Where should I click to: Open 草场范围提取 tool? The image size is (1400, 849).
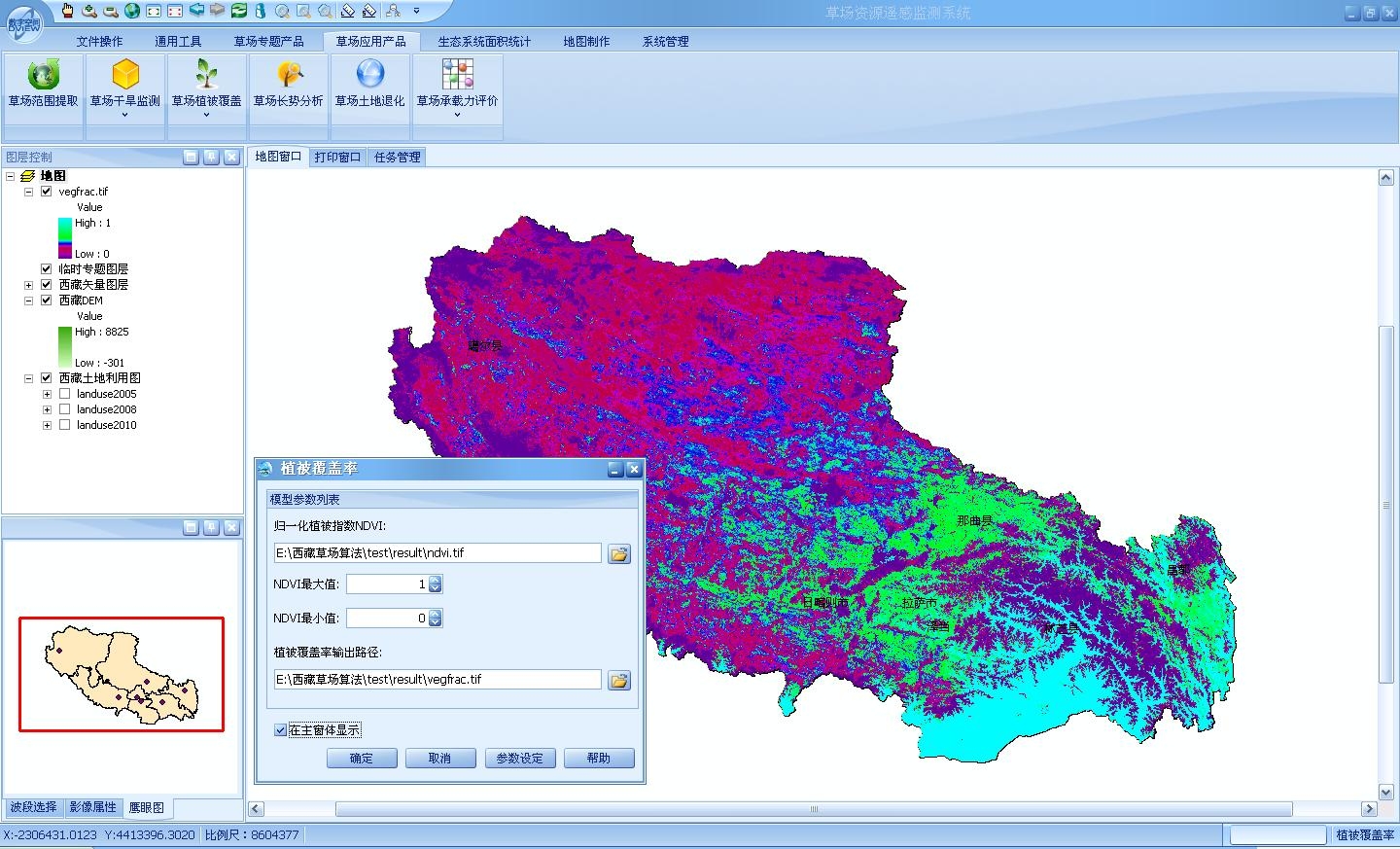[43, 84]
